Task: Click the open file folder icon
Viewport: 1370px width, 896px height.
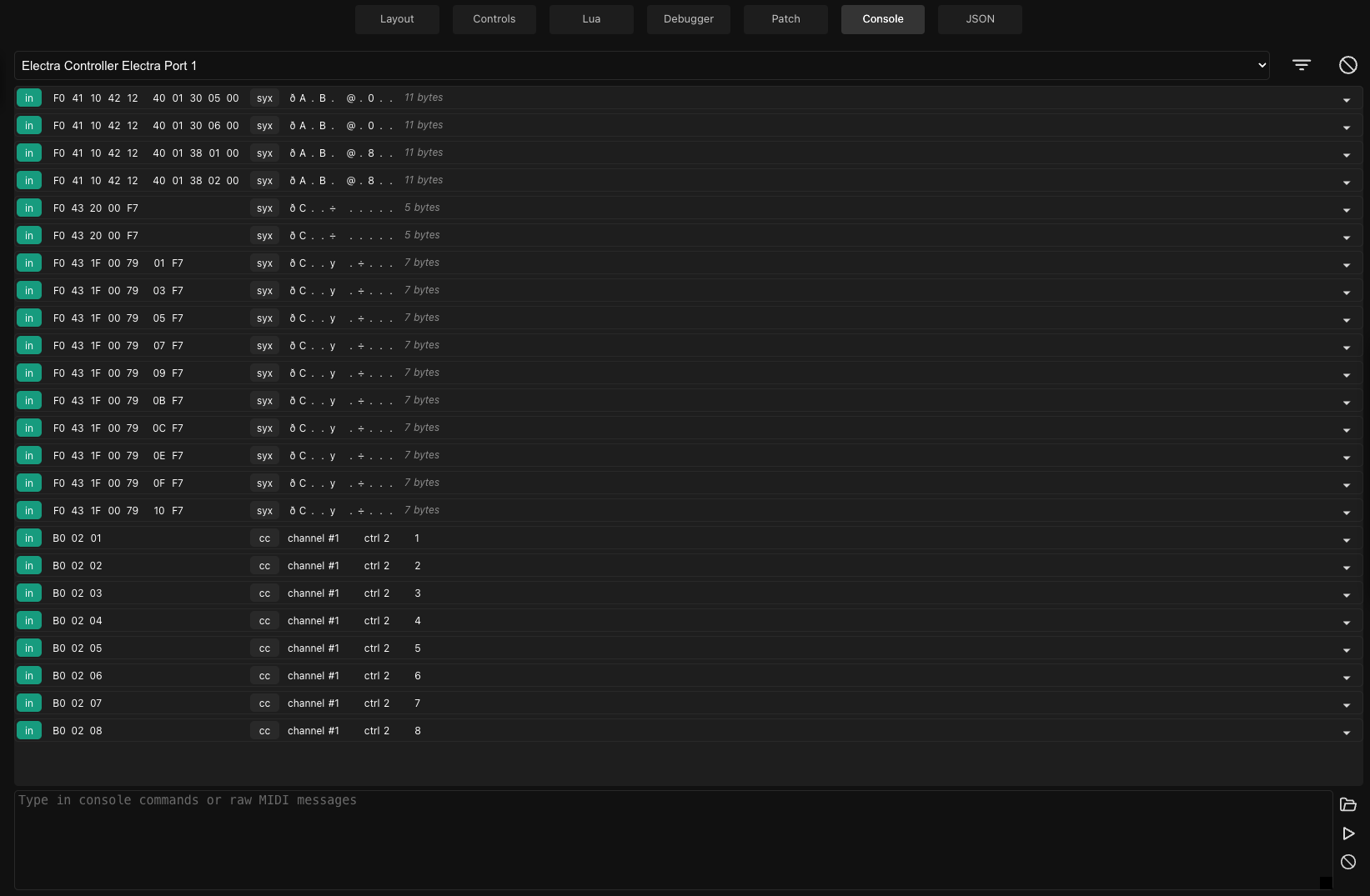Action: (1347, 804)
